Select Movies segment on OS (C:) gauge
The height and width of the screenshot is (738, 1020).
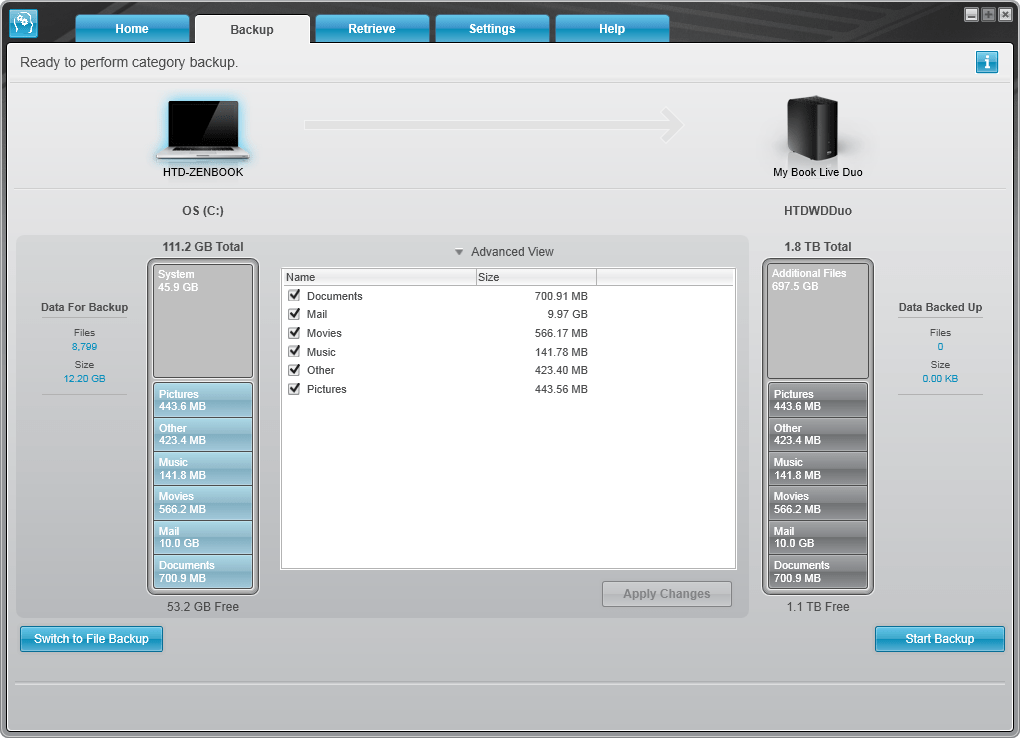click(203, 503)
